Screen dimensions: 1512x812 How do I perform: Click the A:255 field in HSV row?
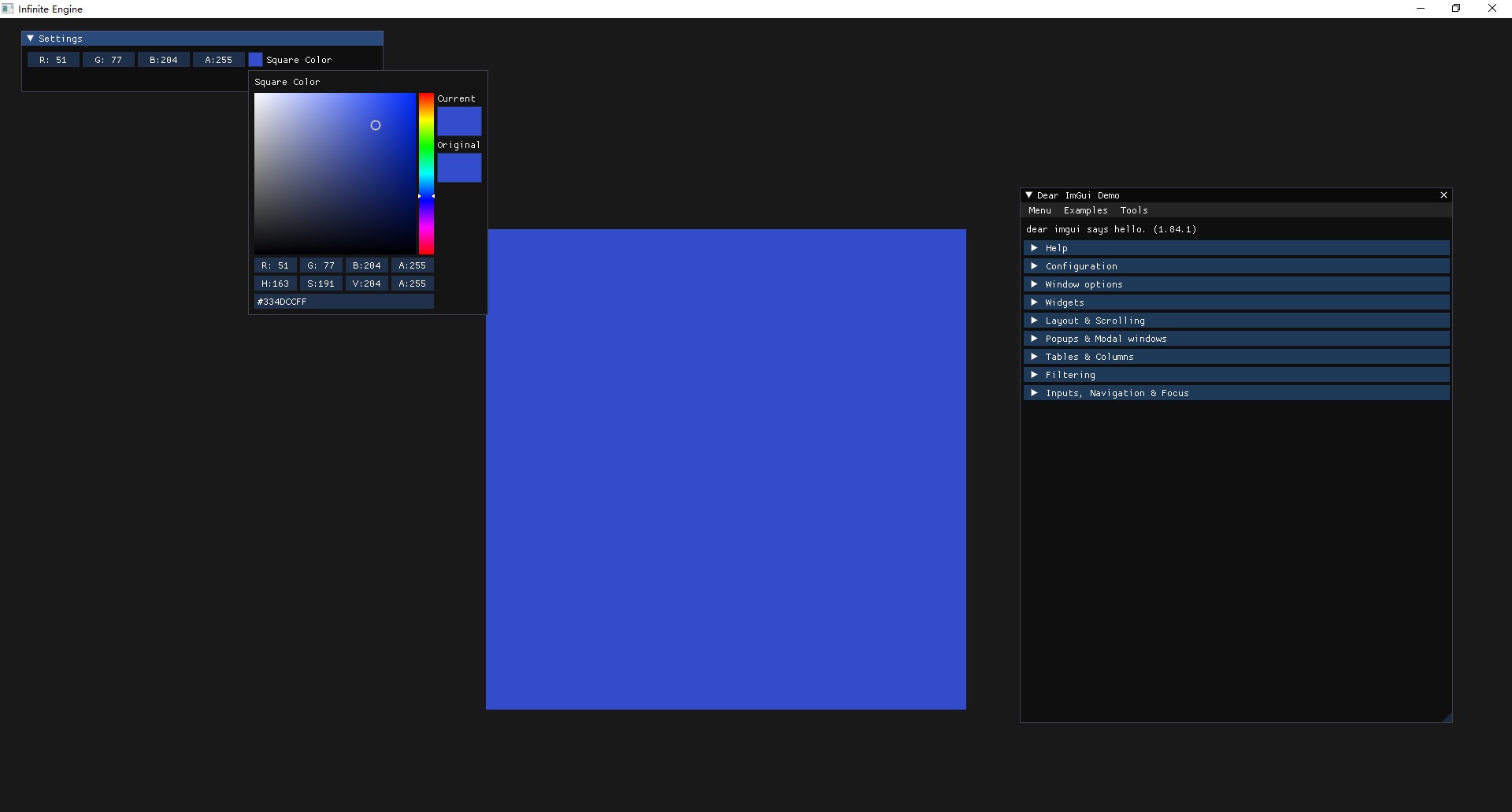pyautogui.click(x=413, y=284)
